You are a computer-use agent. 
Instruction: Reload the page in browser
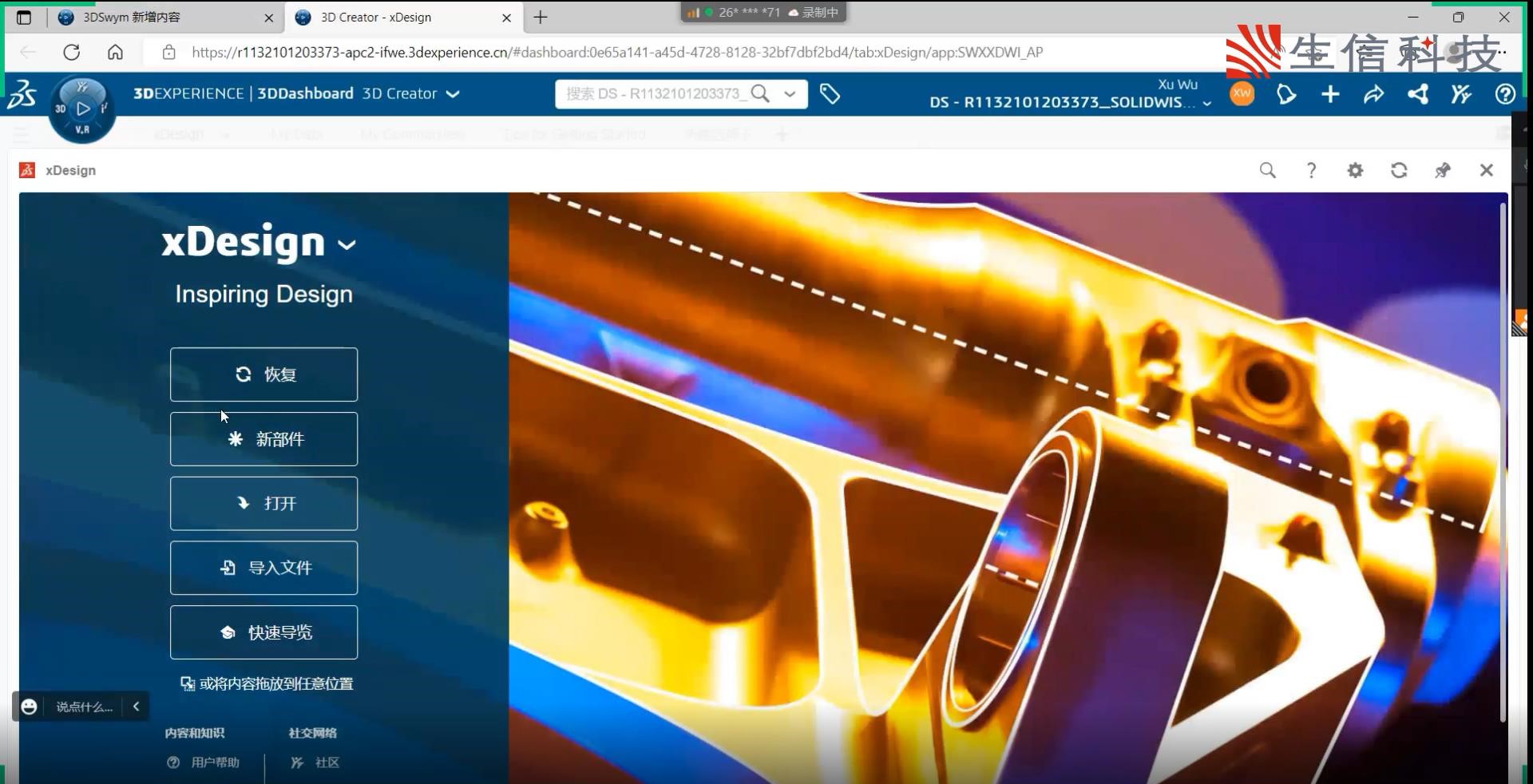click(72, 52)
